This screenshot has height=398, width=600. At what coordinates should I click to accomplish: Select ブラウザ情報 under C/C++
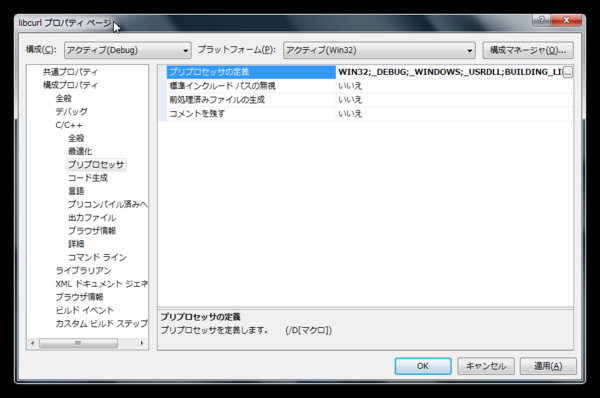coord(92,231)
